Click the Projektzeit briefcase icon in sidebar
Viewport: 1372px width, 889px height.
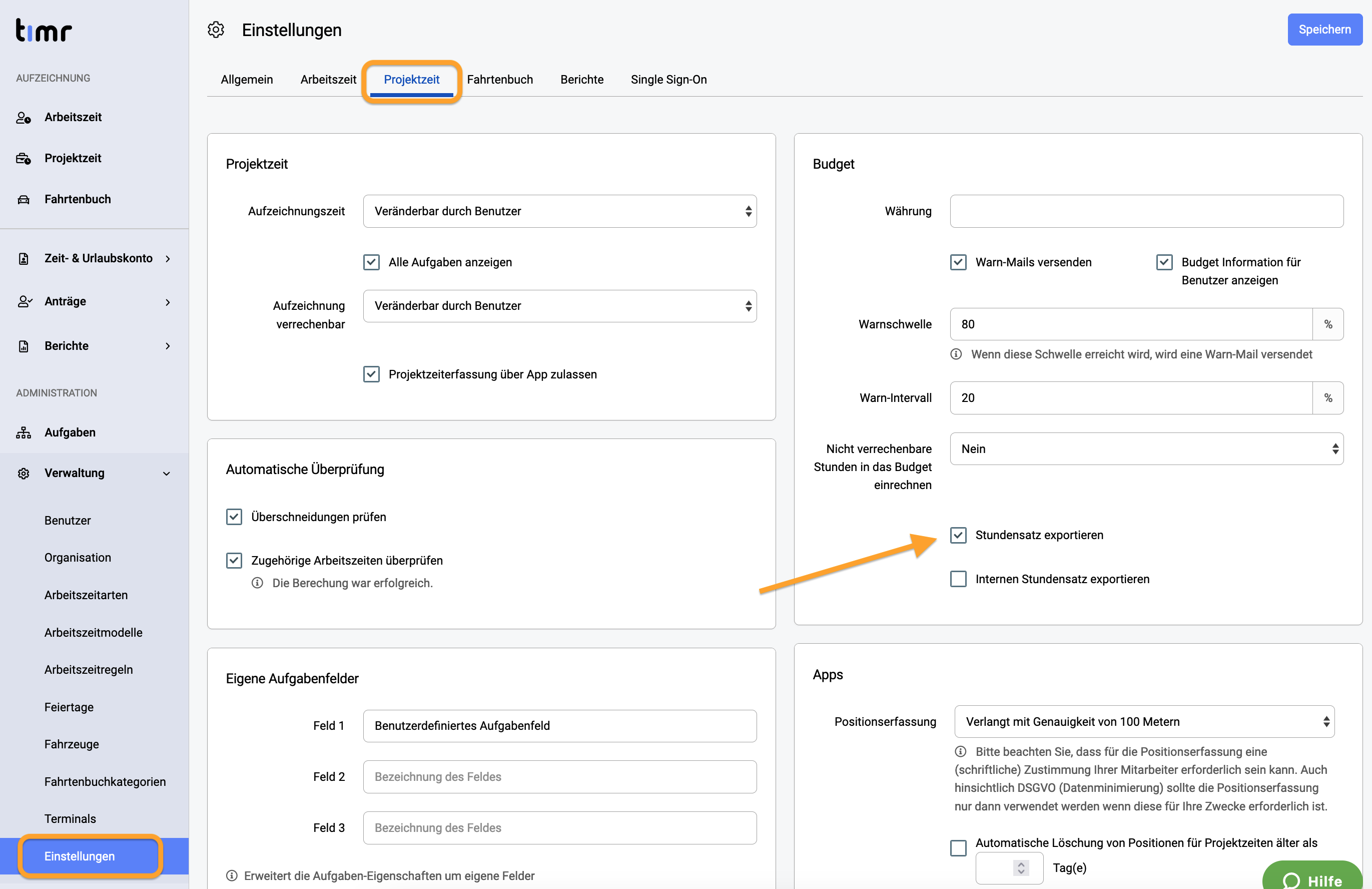(x=23, y=159)
